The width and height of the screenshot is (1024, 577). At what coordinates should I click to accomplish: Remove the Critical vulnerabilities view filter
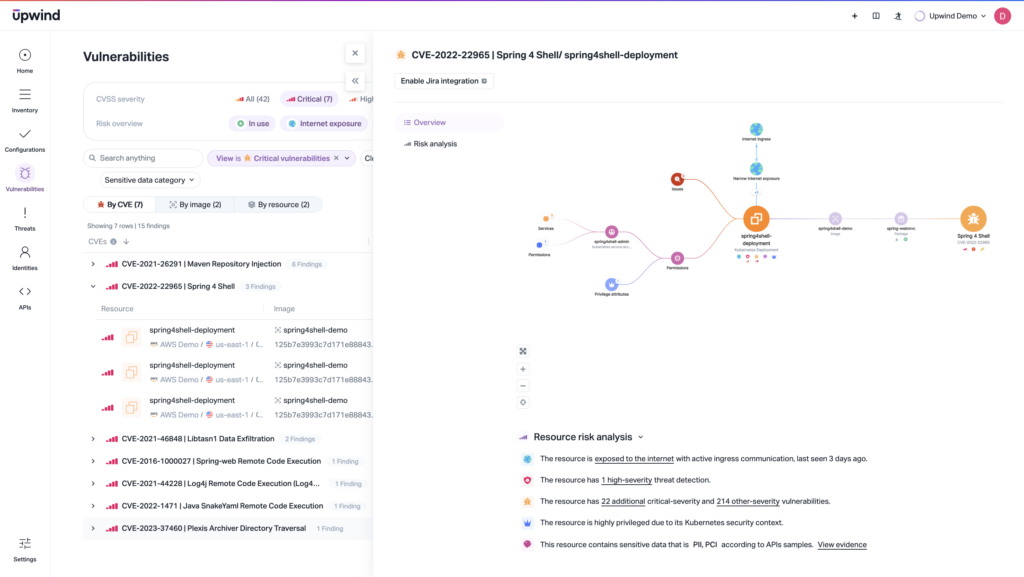pos(336,158)
